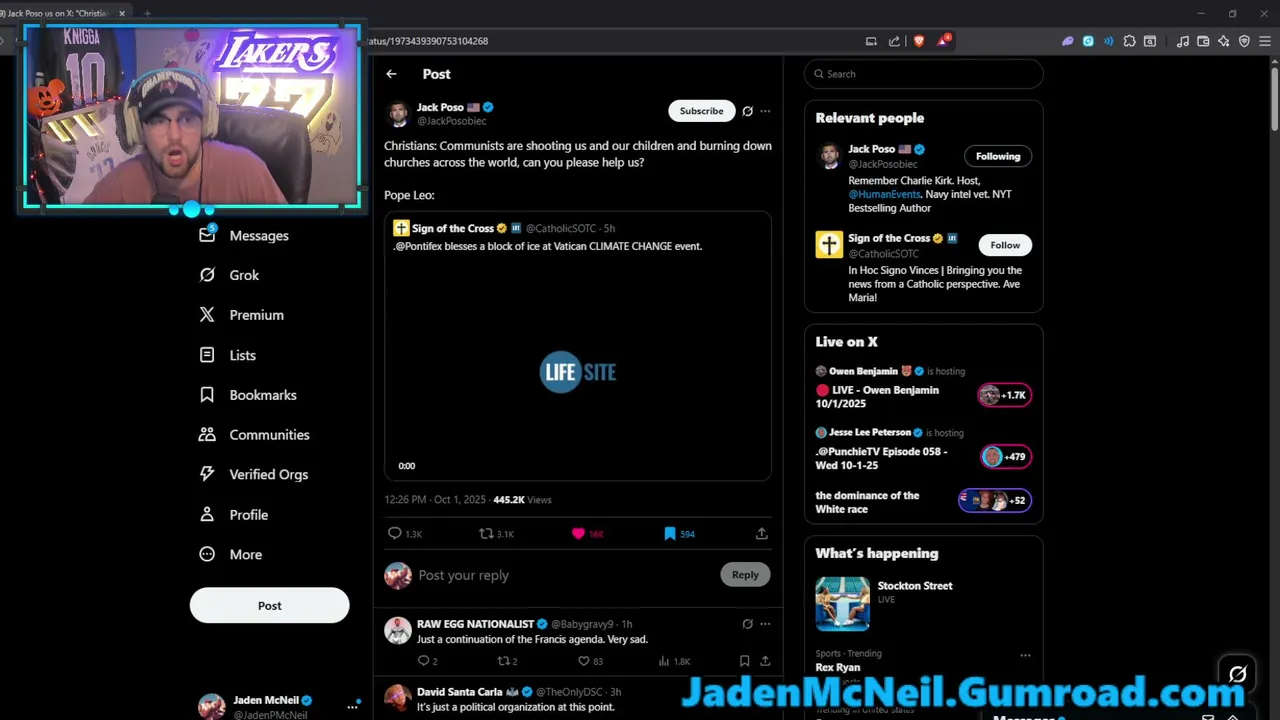Open the dominance of the White race space
Image resolution: width=1280 pixels, height=720 pixels.
[x=867, y=502]
